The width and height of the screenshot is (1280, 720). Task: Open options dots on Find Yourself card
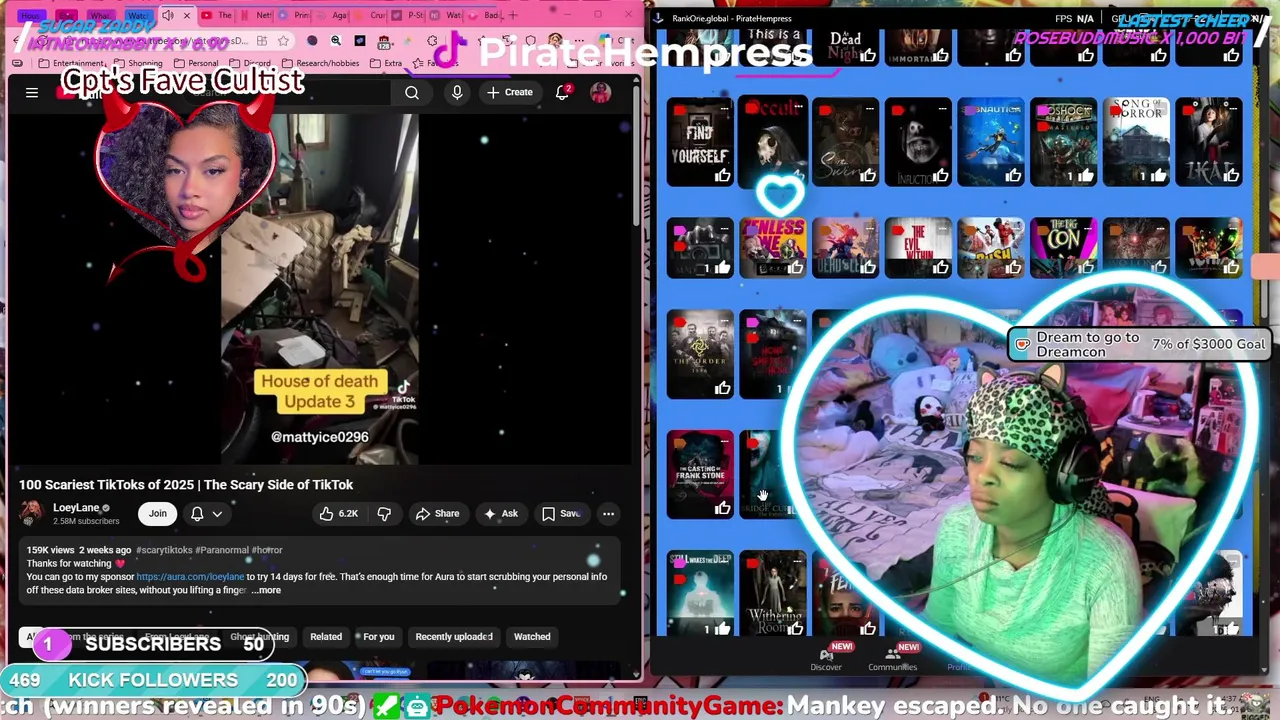coord(724,108)
